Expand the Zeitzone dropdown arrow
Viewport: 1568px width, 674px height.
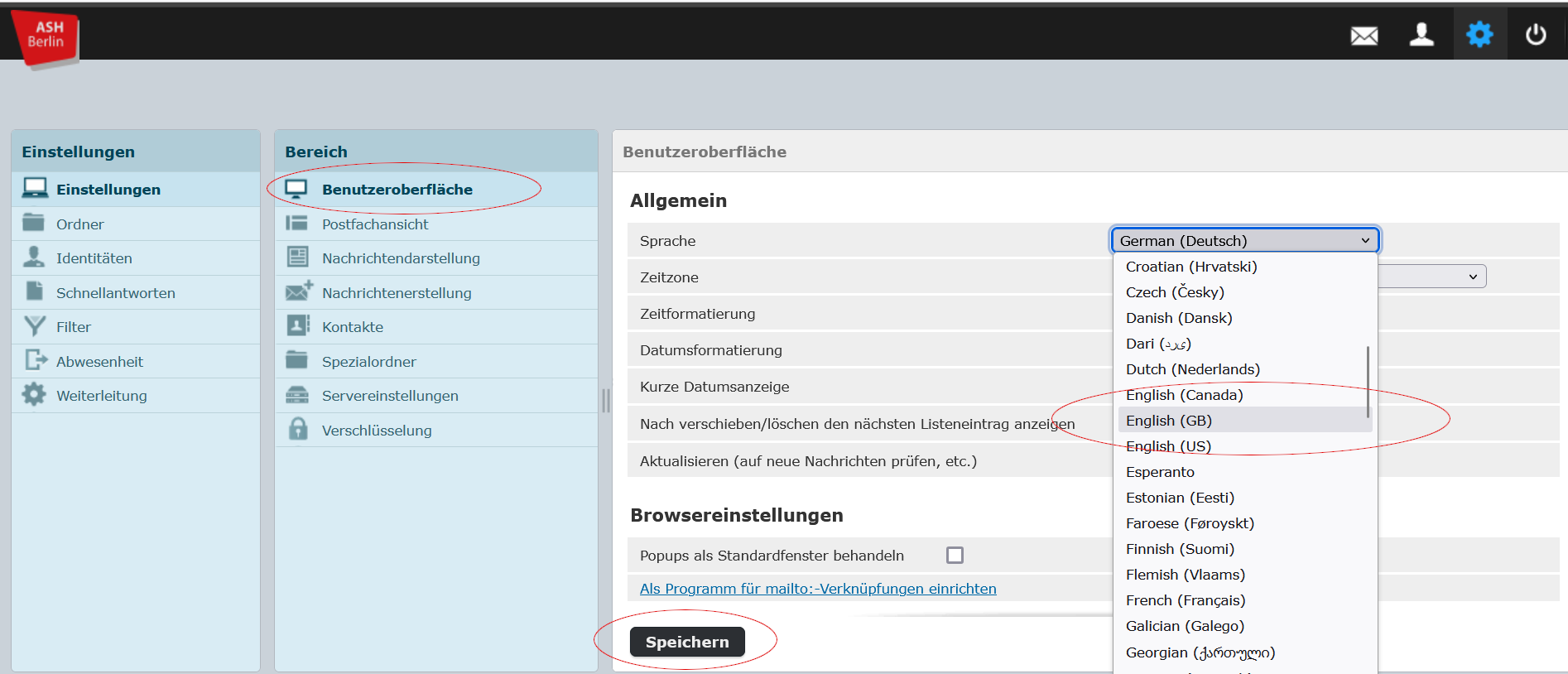click(x=1473, y=277)
